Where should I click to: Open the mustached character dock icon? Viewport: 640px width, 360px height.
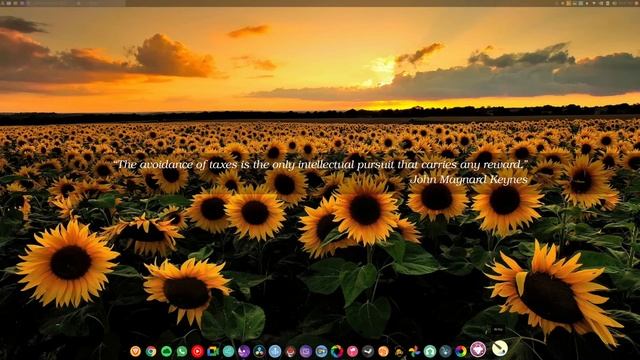[x=399, y=351]
